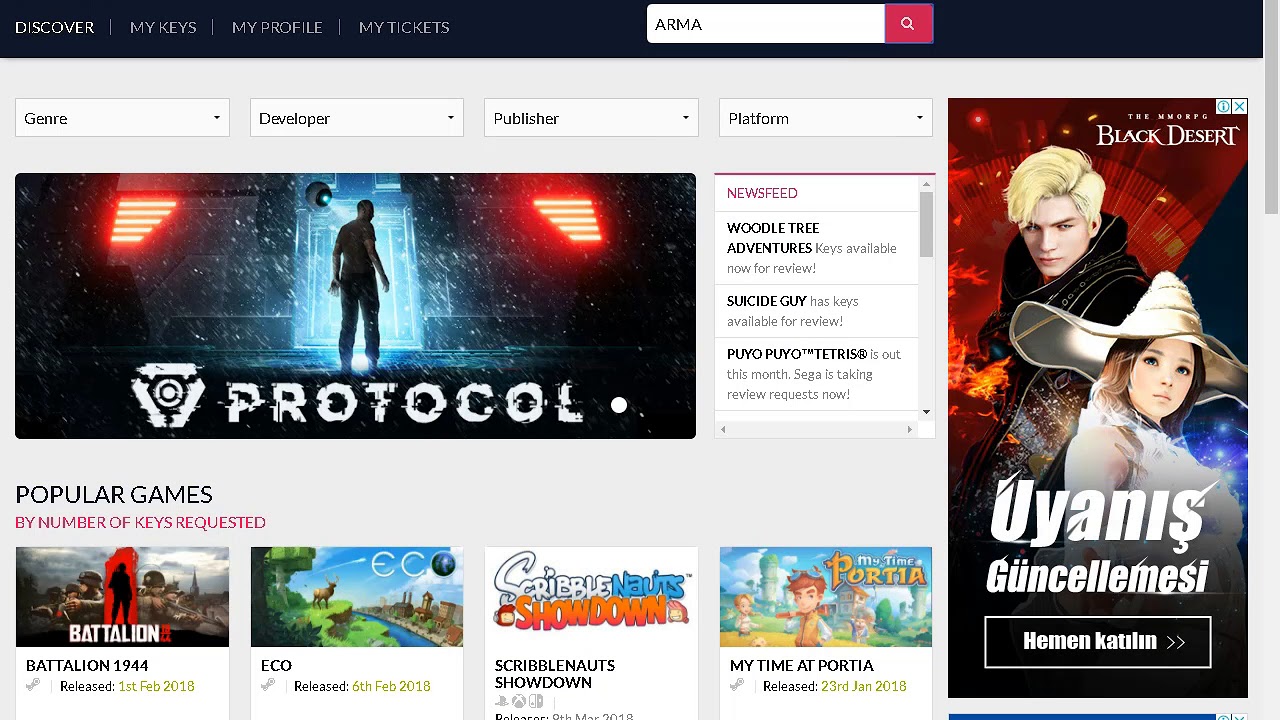Image resolution: width=1280 pixels, height=720 pixels.
Task: Click the My Time at Portia title
Action: pyautogui.click(x=802, y=665)
